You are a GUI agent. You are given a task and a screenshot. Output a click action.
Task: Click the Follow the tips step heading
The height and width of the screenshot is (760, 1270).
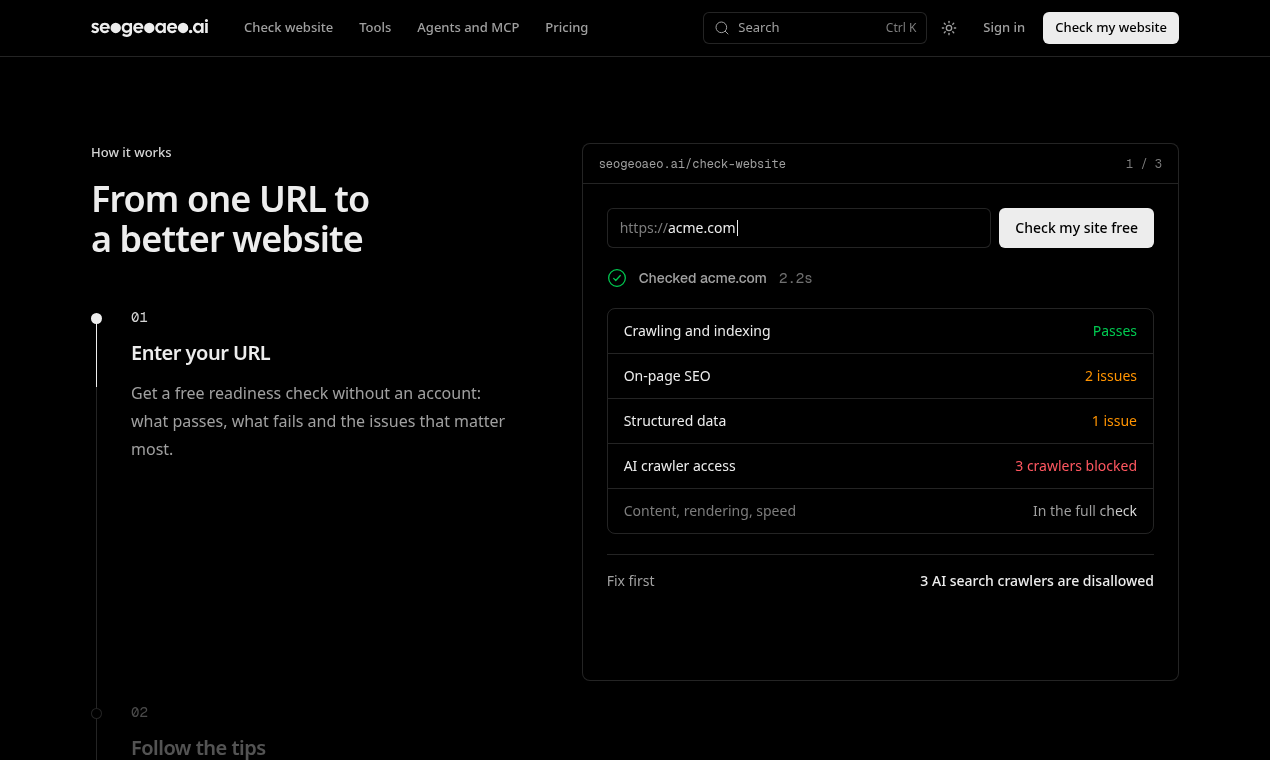tap(199, 748)
